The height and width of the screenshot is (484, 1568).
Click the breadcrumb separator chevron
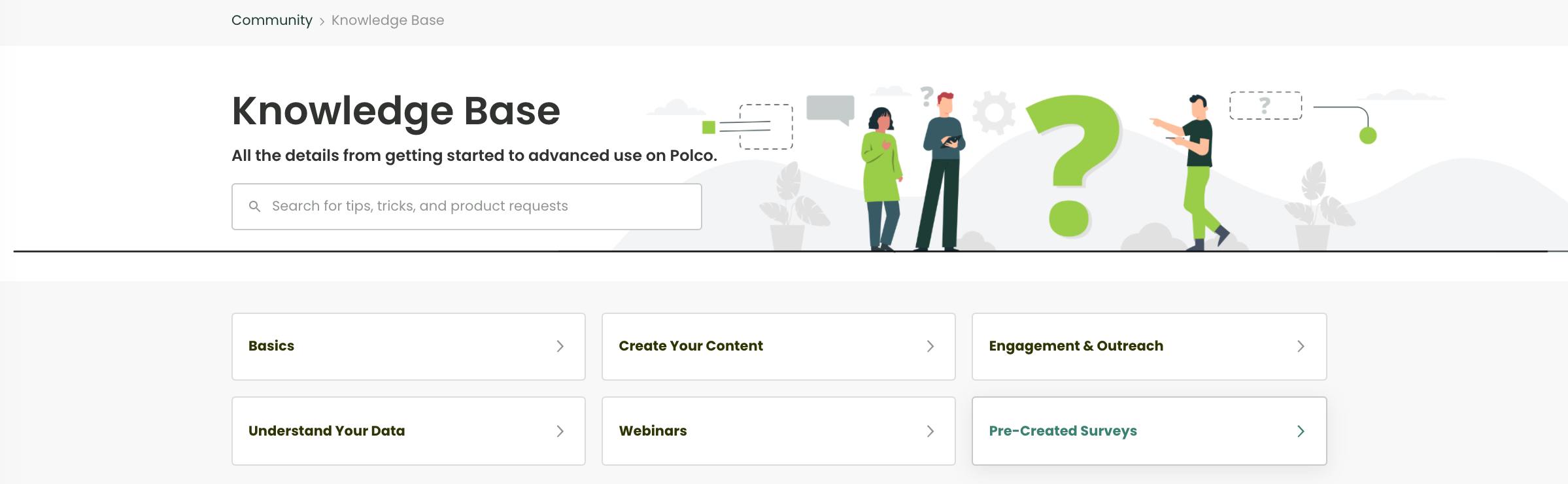(322, 22)
